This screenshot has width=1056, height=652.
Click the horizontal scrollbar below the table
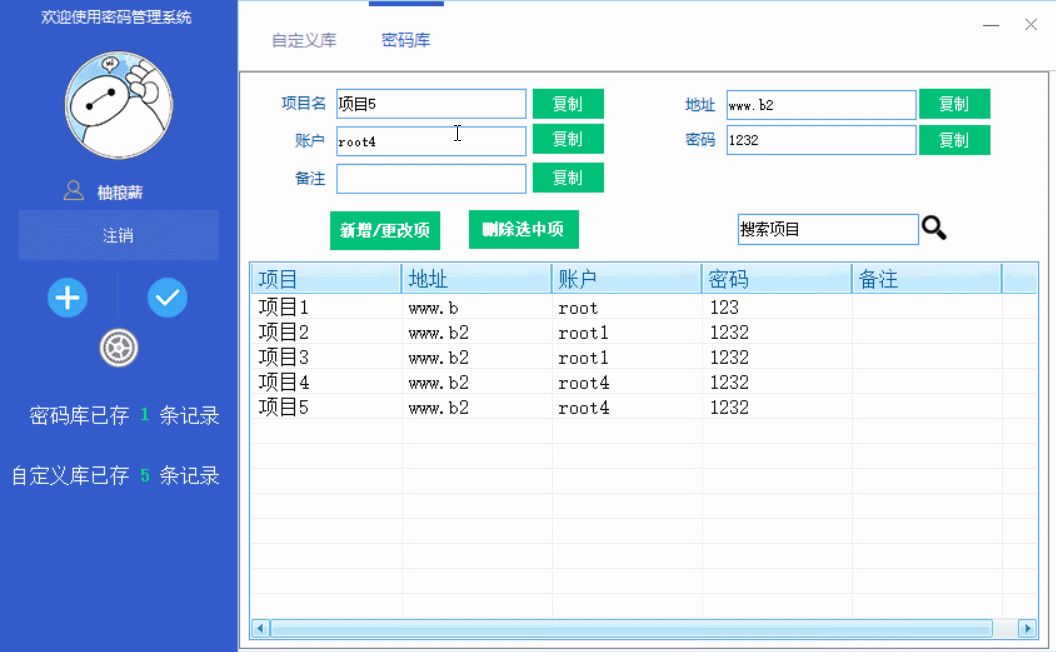640,628
